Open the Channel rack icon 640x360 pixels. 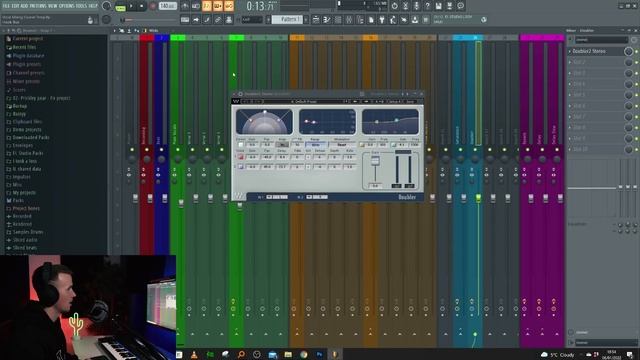coord(338,20)
